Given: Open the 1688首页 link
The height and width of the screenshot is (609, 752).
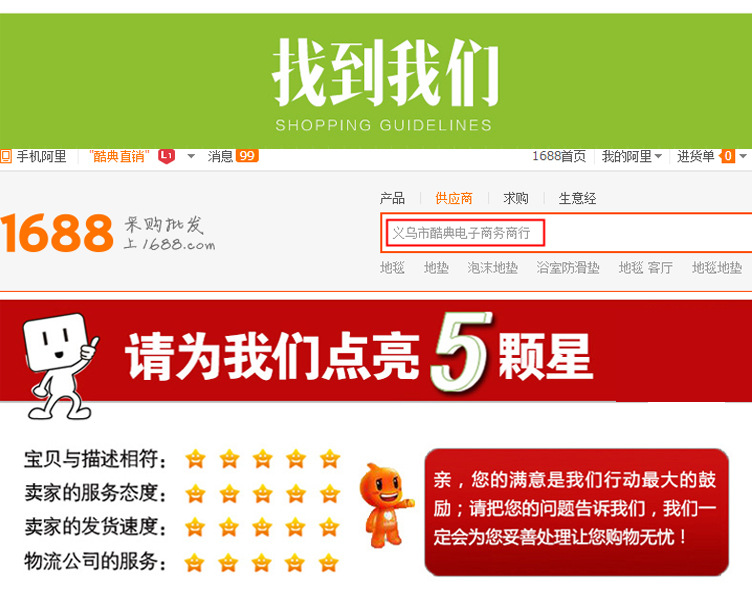Looking at the screenshot, I should [559, 156].
